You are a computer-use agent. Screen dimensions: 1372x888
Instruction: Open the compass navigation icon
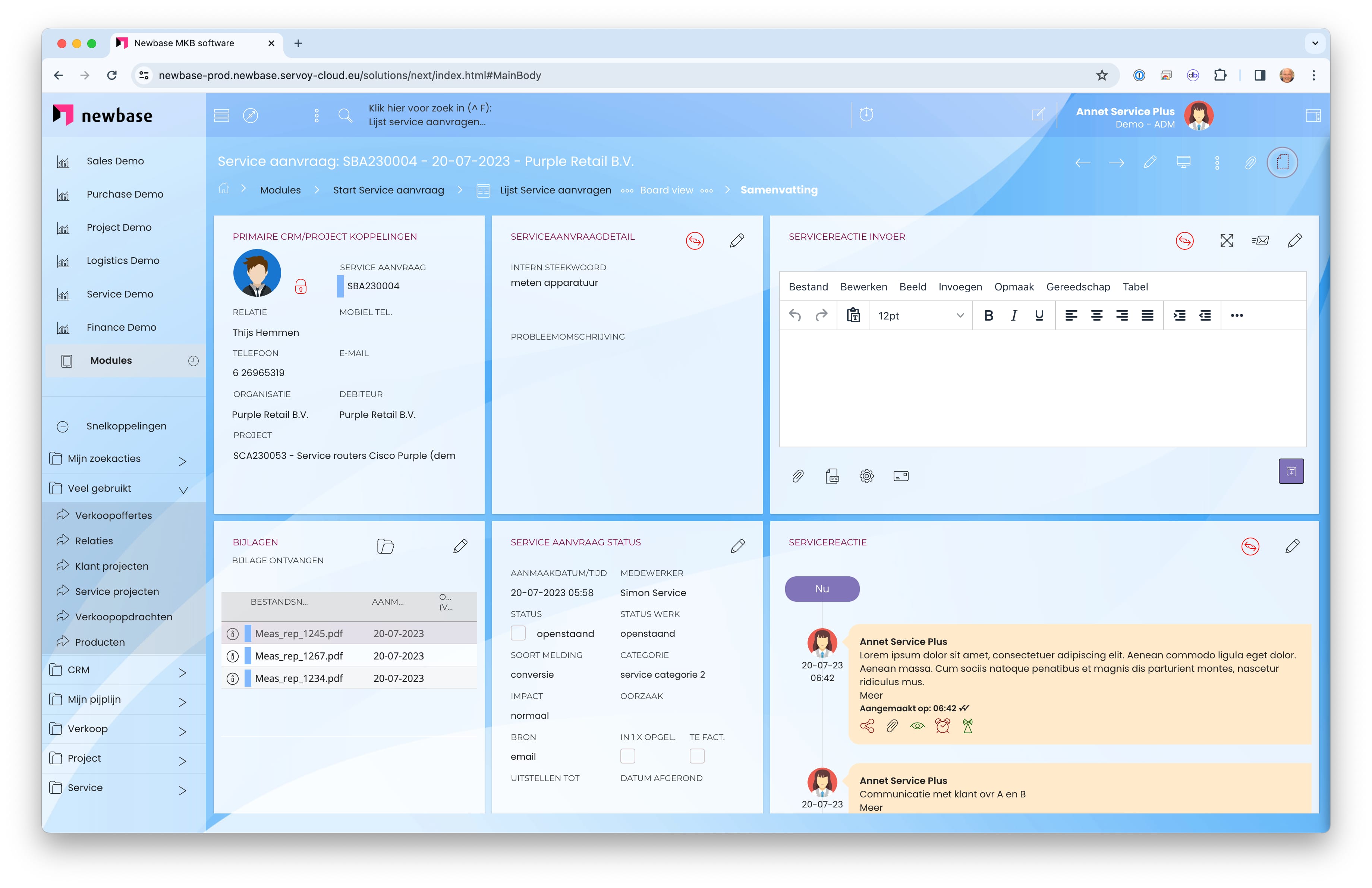click(x=250, y=115)
